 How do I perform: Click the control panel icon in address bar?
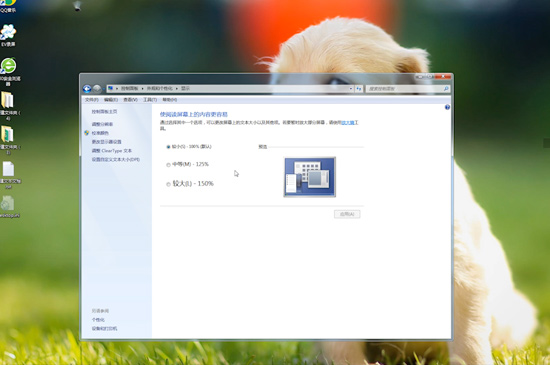click(x=110, y=88)
